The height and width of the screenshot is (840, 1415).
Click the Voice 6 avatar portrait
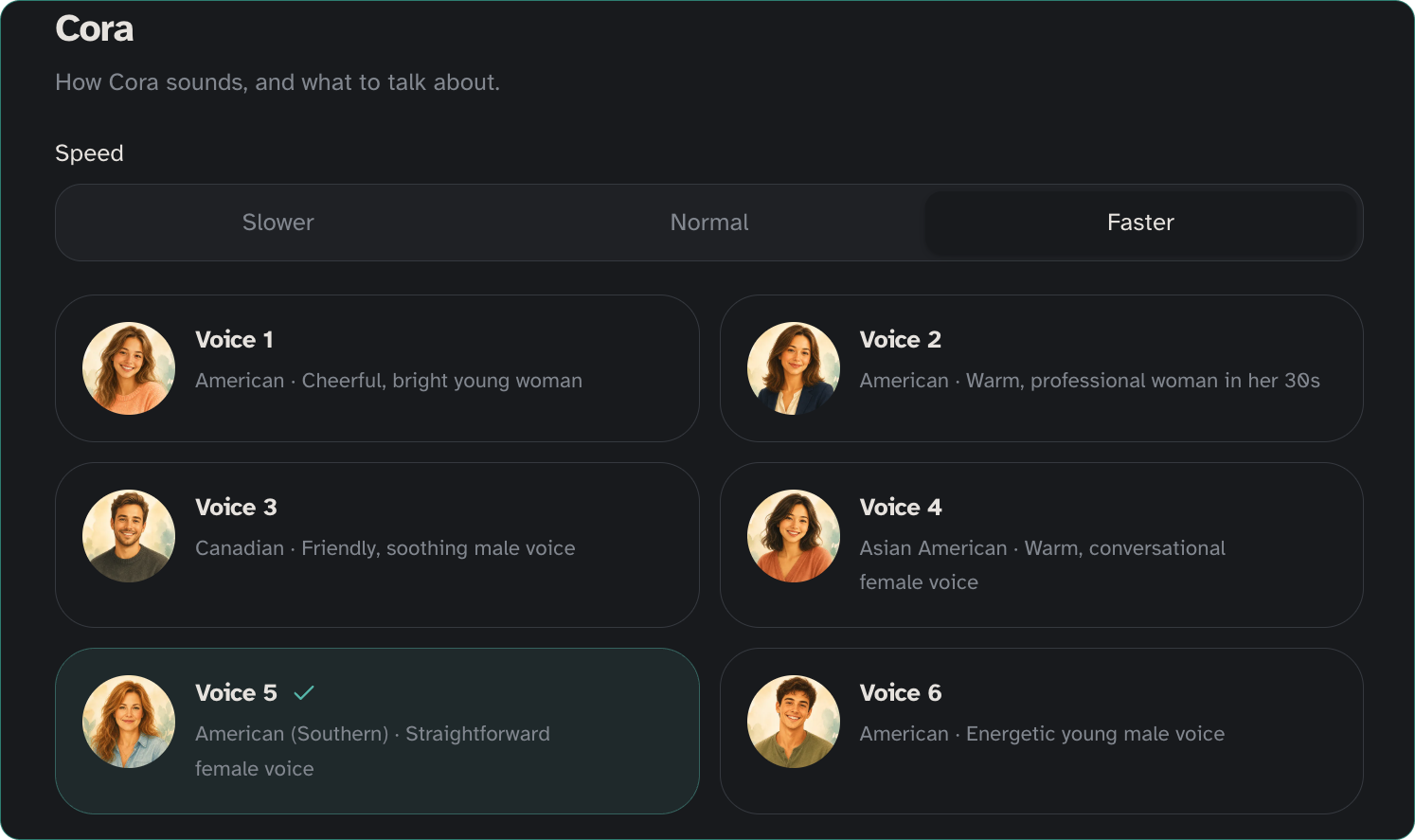click(x=794, y=722)
